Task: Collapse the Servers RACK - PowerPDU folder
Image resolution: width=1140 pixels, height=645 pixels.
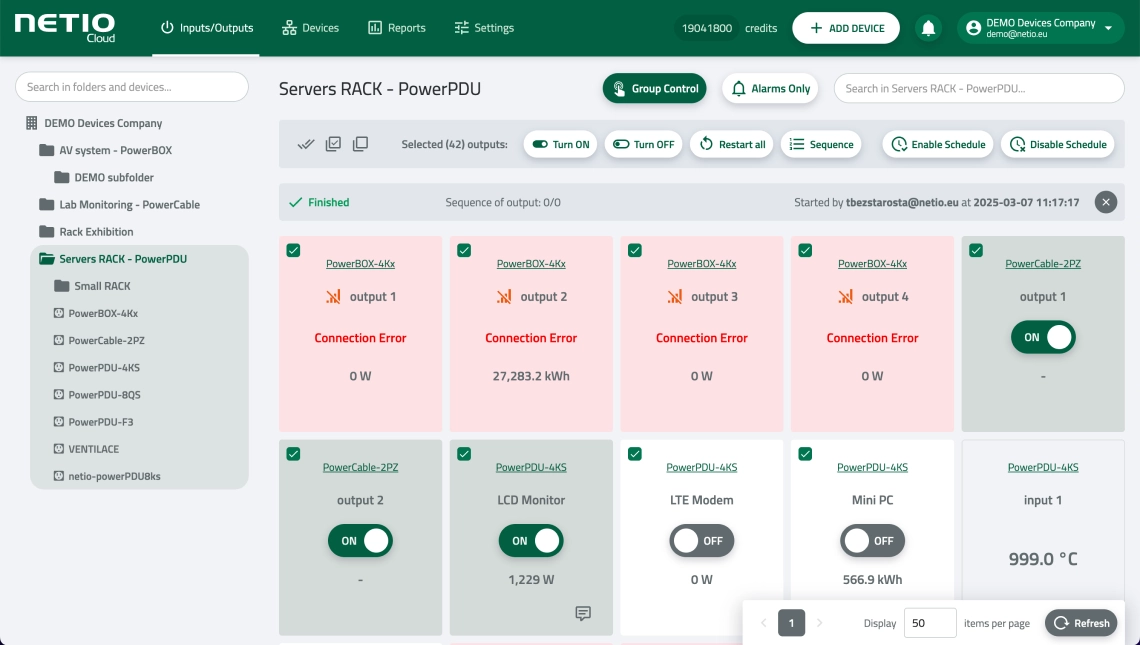Action: coord(46,259)
